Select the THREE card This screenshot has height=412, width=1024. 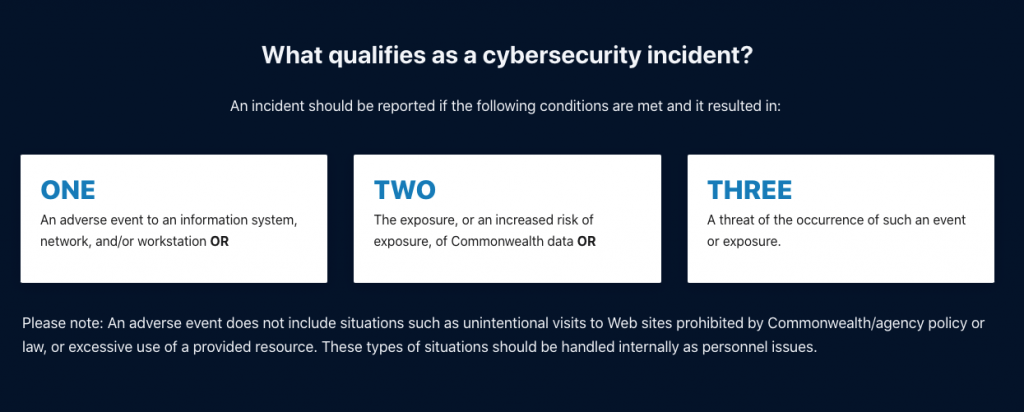840,219
